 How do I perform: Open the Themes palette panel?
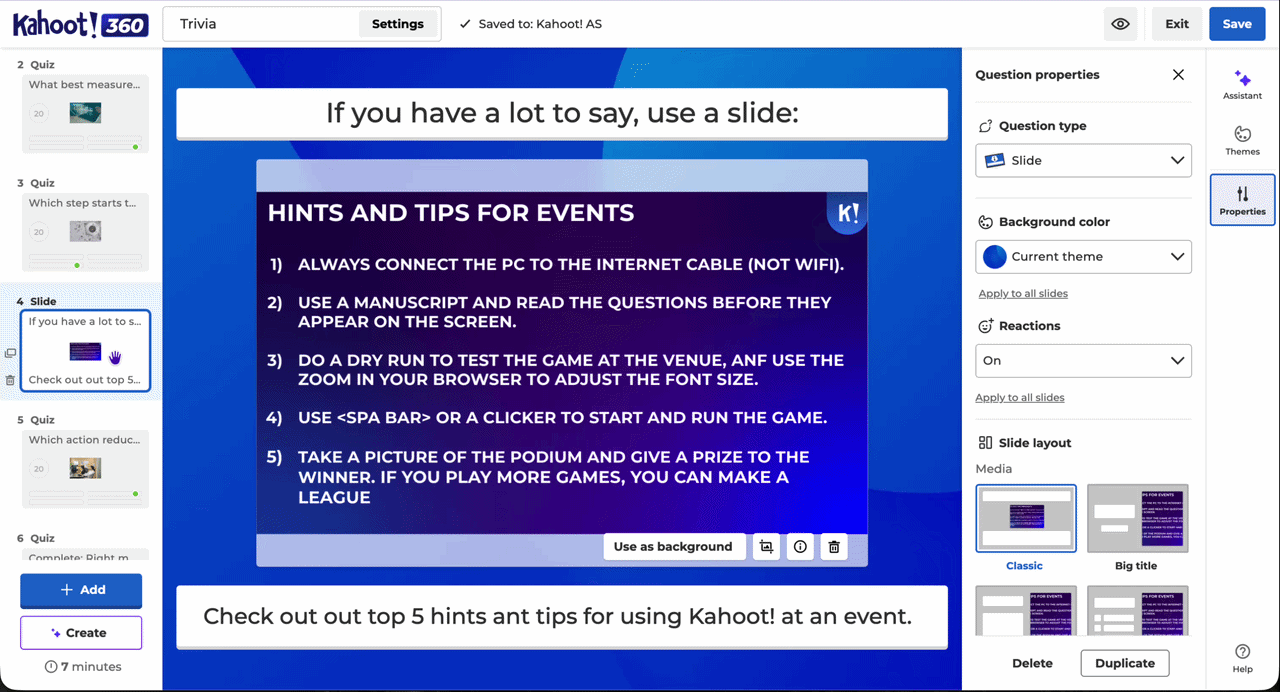(x=1242, y=141)
